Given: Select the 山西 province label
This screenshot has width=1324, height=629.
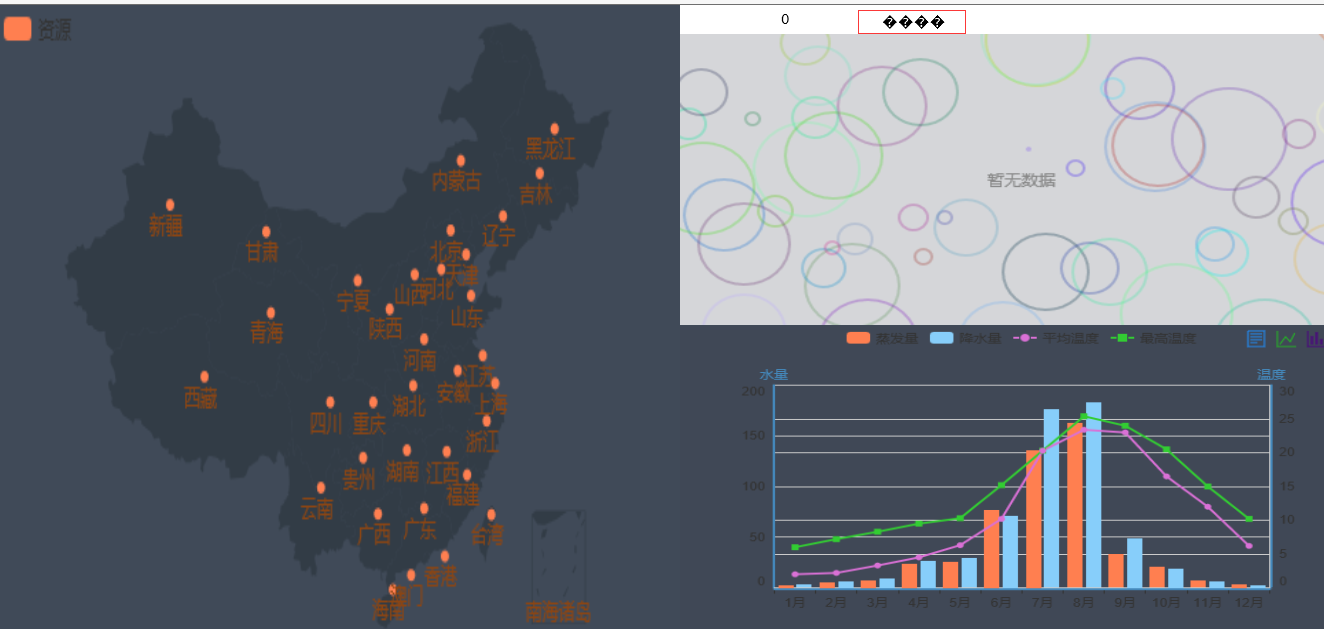Looking at the screenshot, I should [x=410, y=295].
